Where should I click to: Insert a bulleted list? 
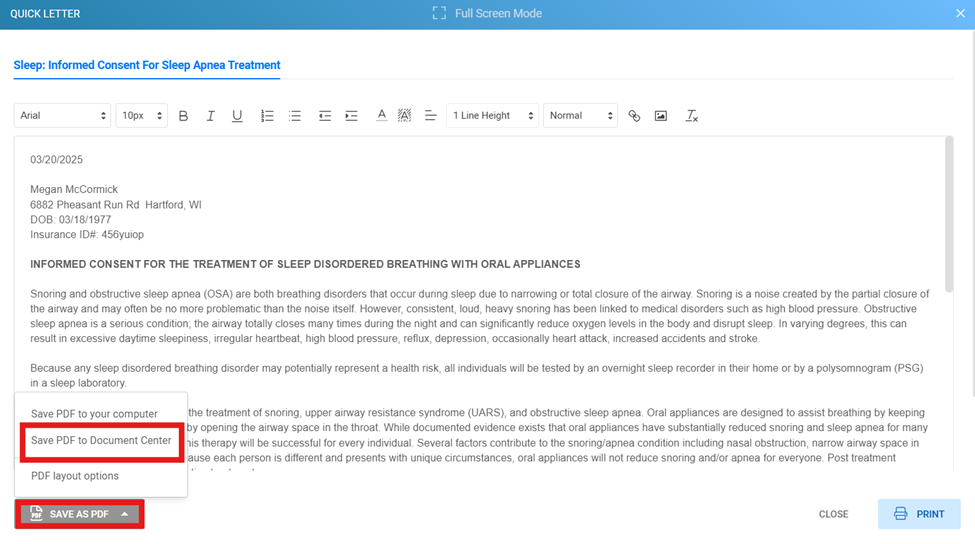click(x=295, y=116)
